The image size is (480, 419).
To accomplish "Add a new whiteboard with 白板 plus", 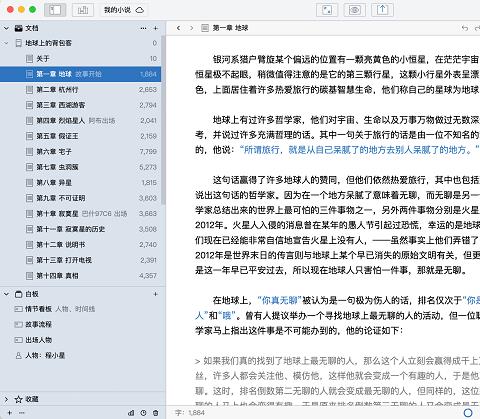I will pos(156,294).
